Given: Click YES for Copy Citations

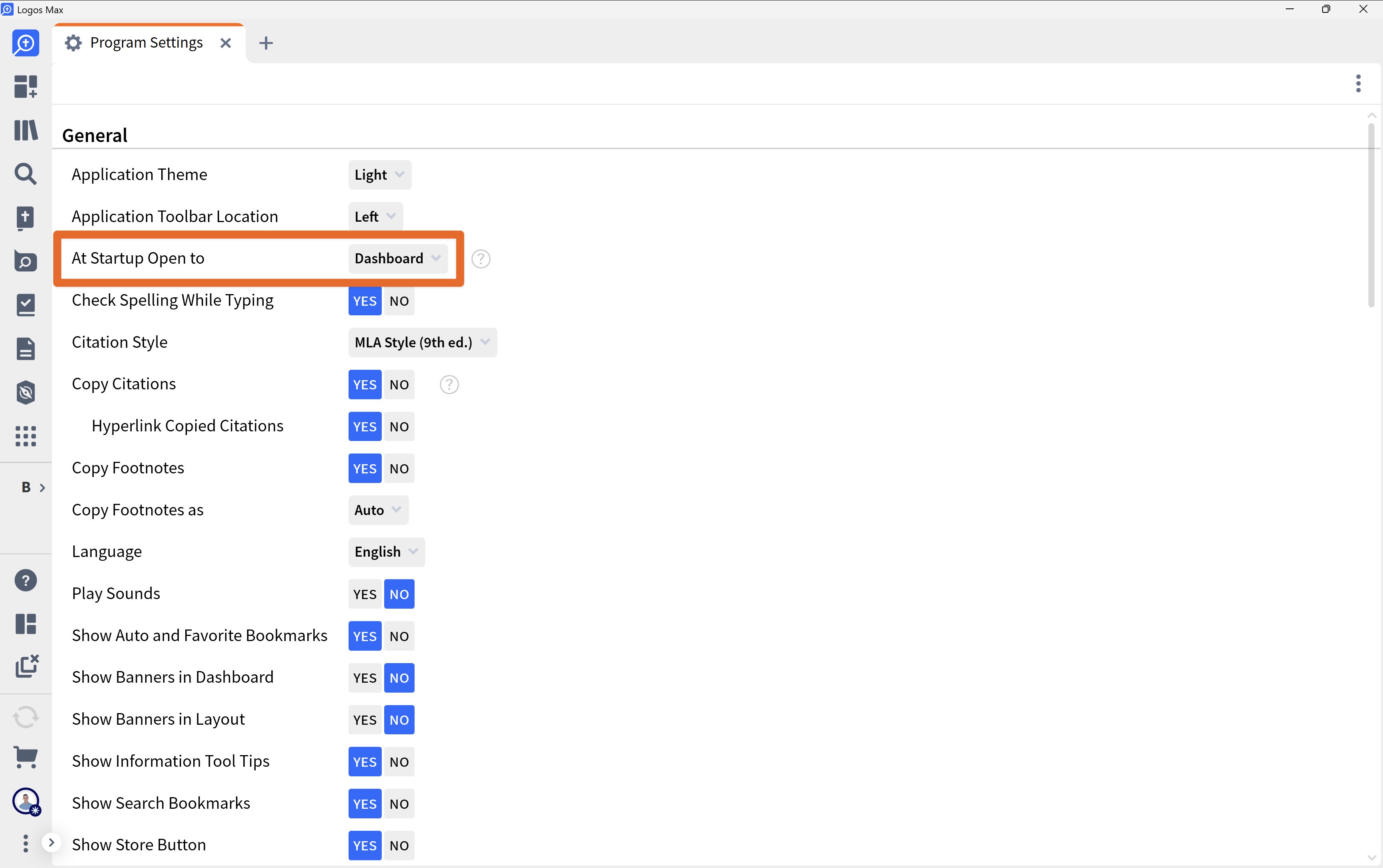Looking at the screenshot, I should coord(365,385).
